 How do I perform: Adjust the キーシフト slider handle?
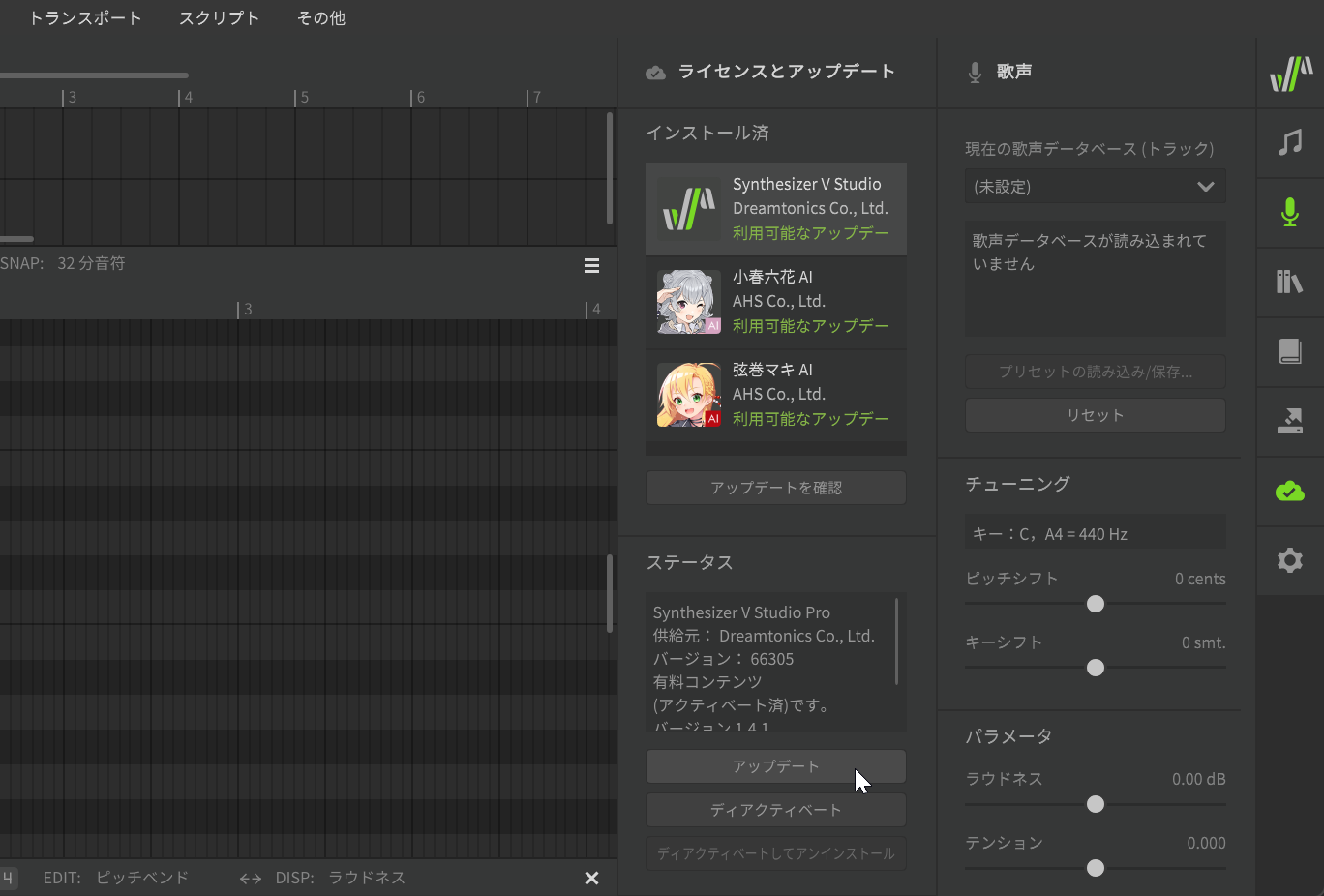[x=1096, y=668]
